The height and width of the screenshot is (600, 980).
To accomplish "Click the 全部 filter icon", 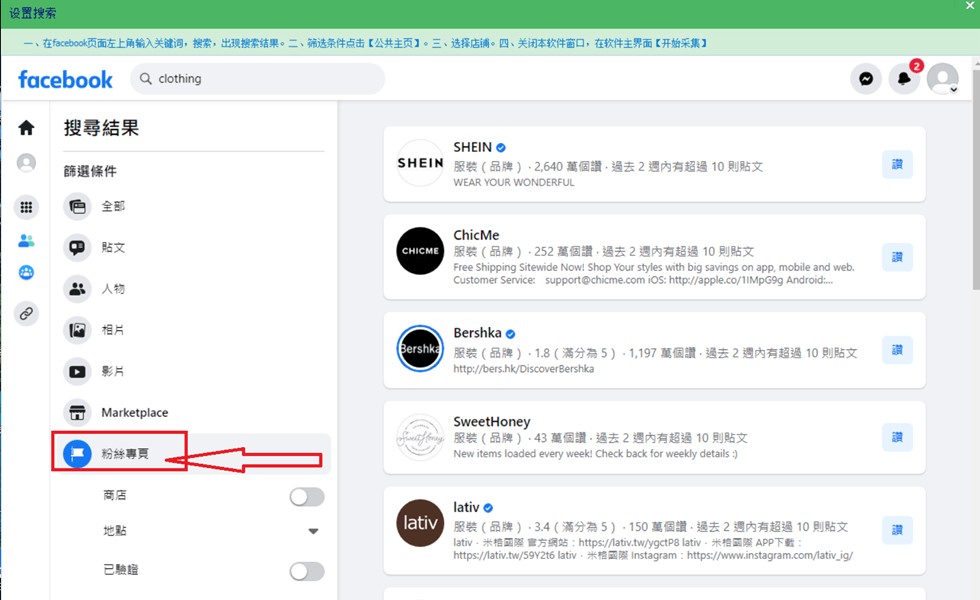I will click(78, 206).
